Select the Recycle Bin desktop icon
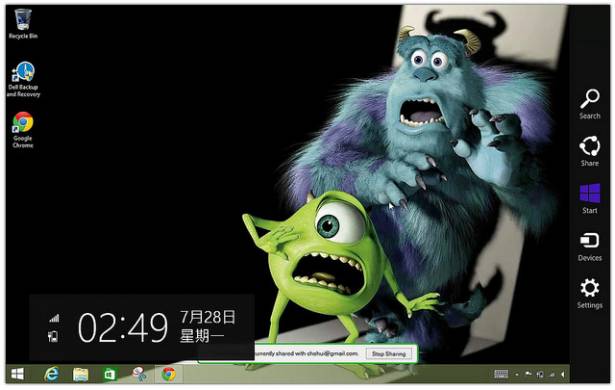The height and width of the screenshot is (390, 615). pyautogui.click(x=23, y=24)
